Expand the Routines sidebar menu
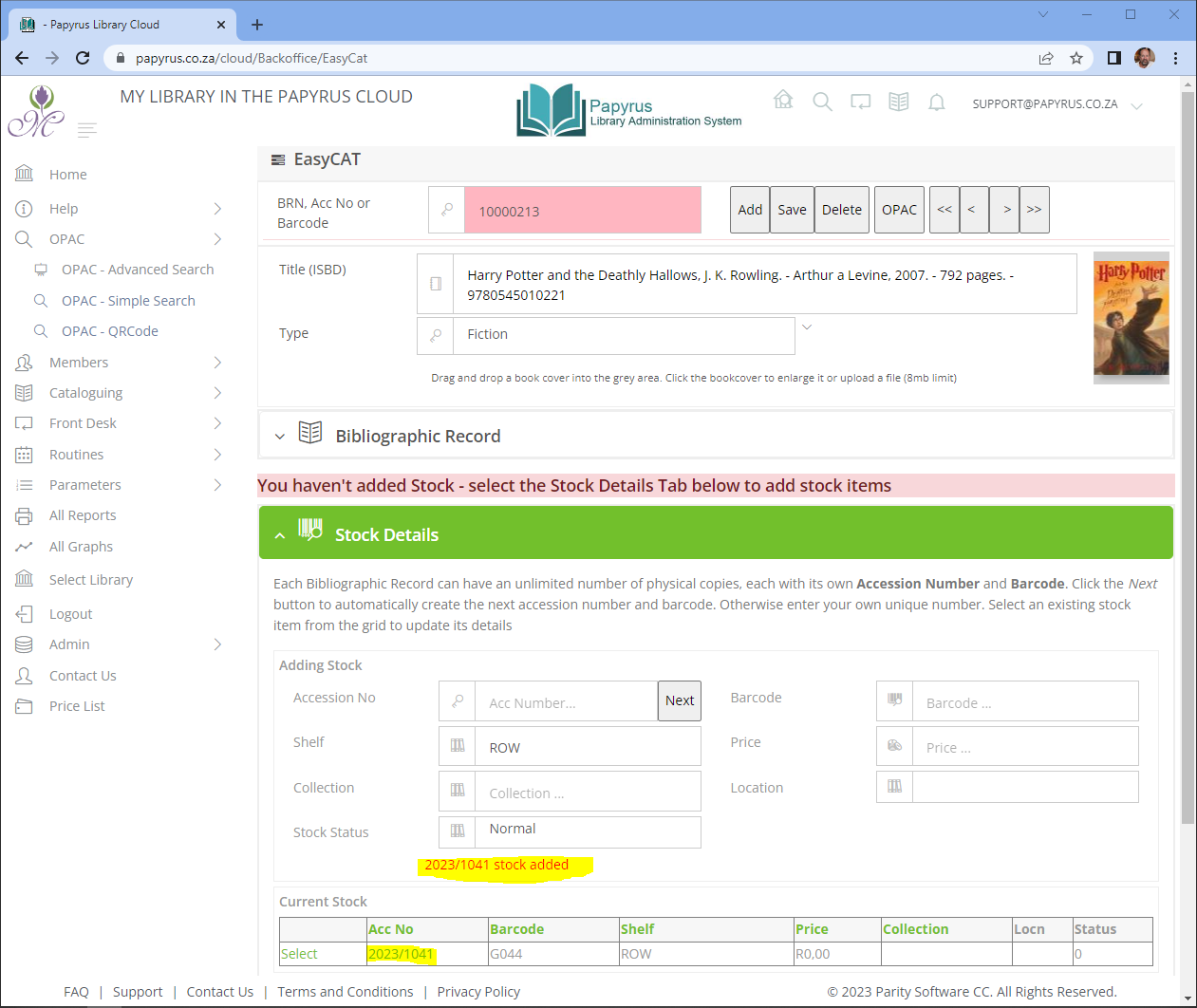The image size is (1197, 1008). click(x=217, y=455)
